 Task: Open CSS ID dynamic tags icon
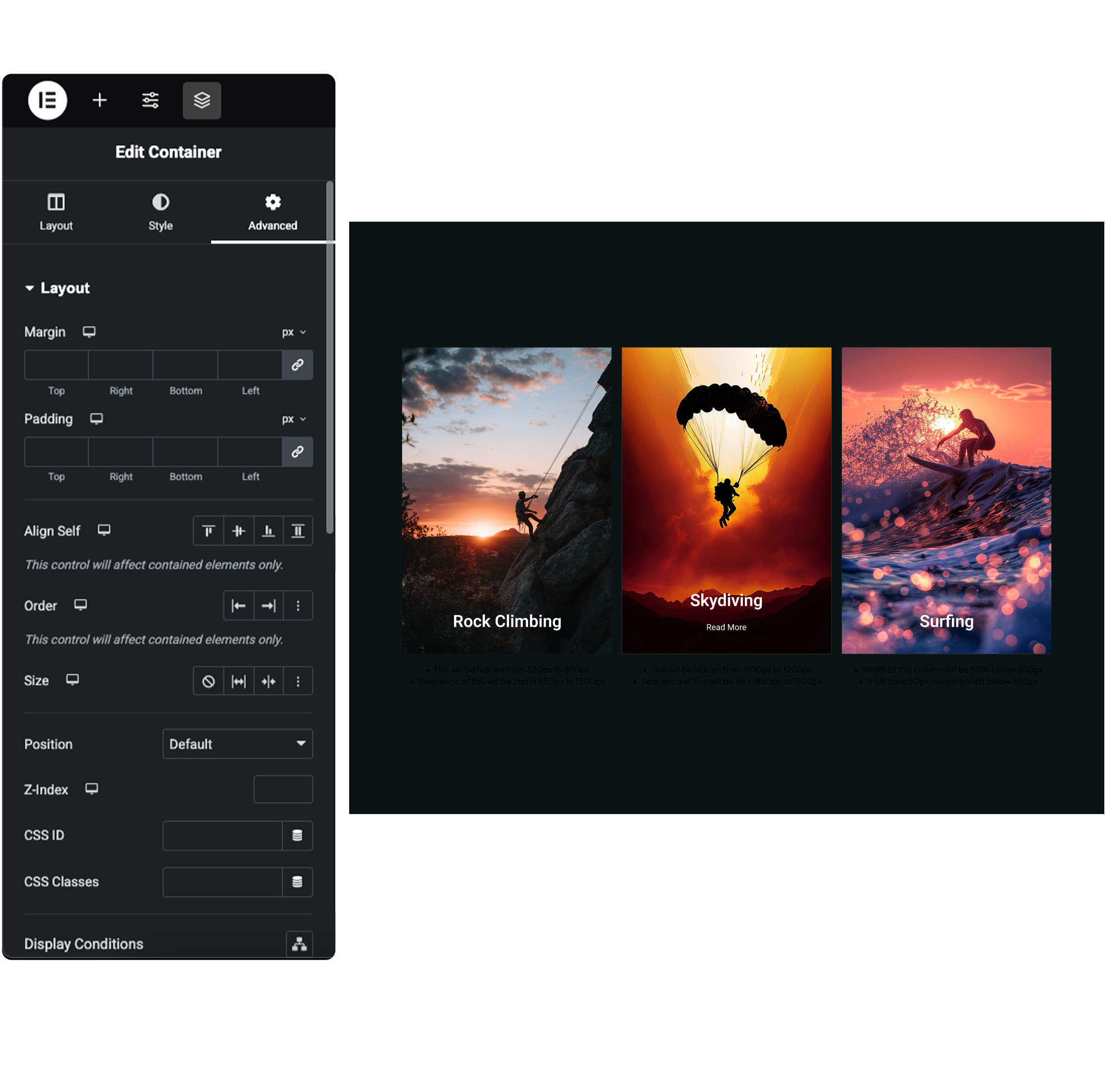tap(298, 836)
